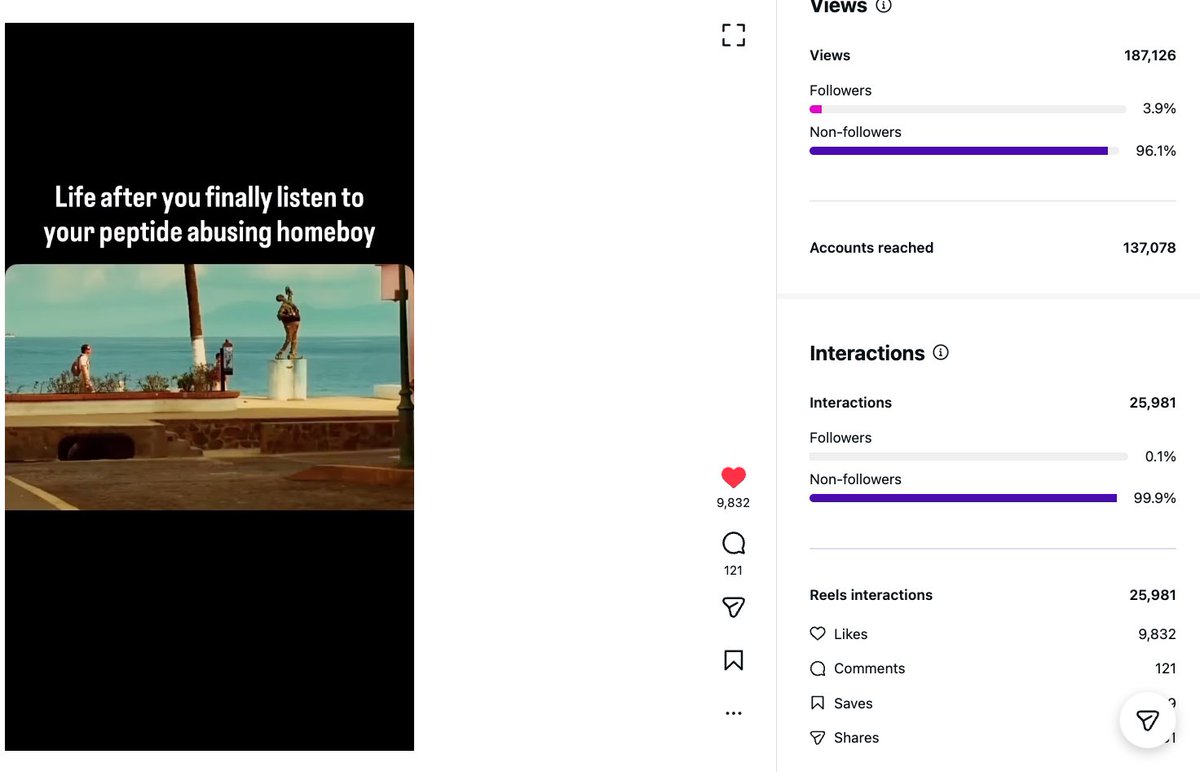Click the Shares label text

(x=856, y=738)
